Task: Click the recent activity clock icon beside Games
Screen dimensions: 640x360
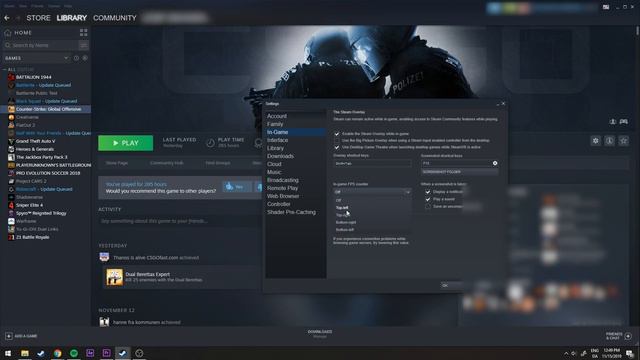Action: click(76, 58)
